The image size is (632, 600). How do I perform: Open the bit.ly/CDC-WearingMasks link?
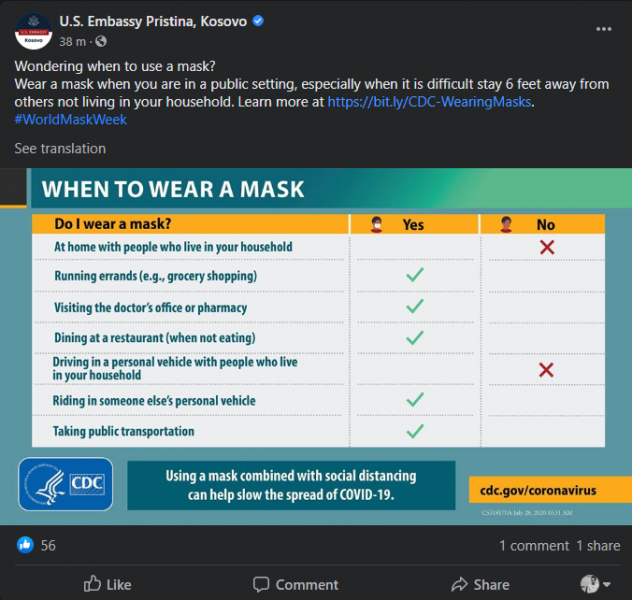pyautogui.click(x=429, y=102)
